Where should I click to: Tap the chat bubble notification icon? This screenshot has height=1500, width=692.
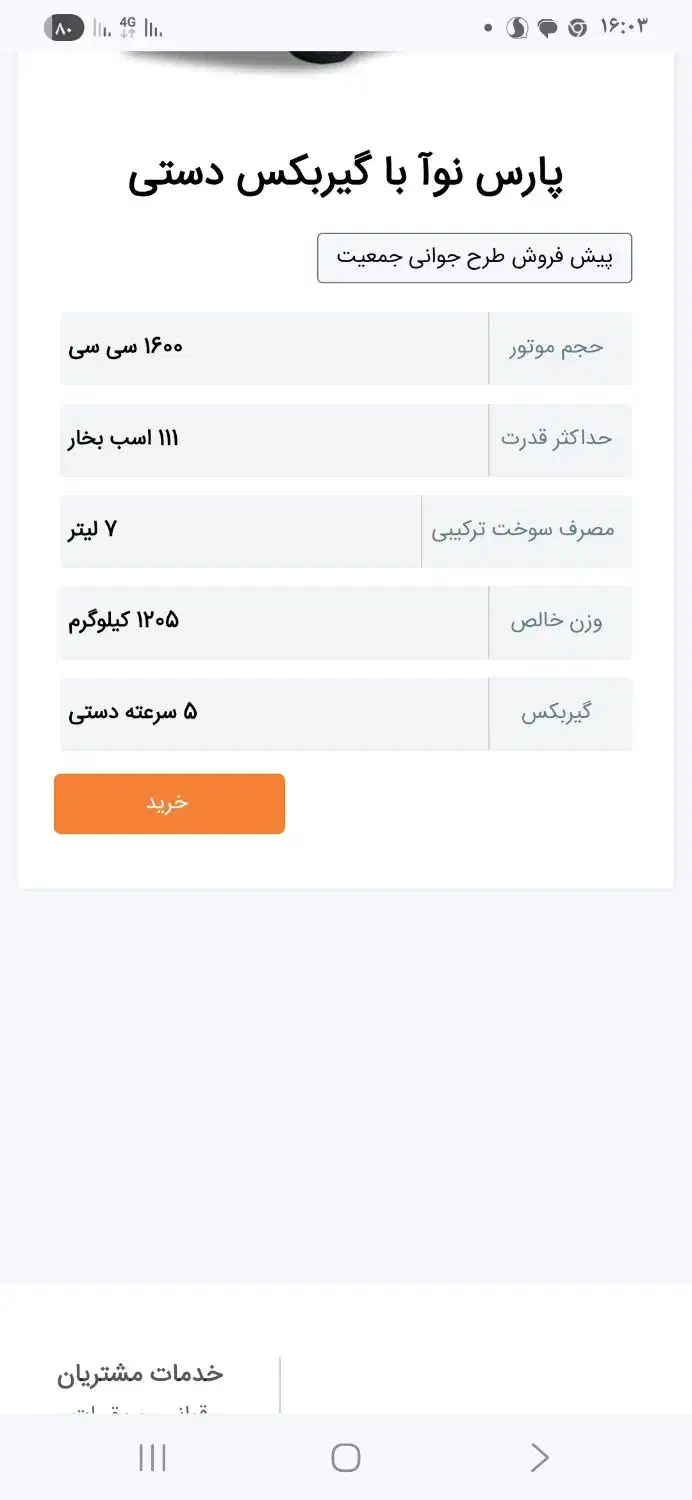coord(547,28)
